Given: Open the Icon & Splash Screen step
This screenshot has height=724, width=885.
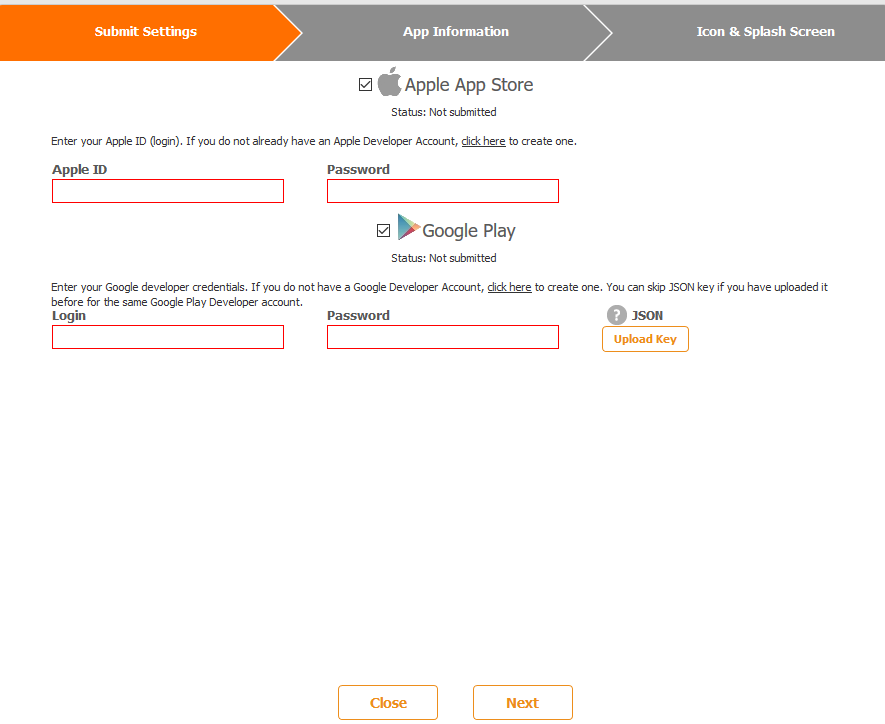Looking at the screenshot, I should pos(765,32).
